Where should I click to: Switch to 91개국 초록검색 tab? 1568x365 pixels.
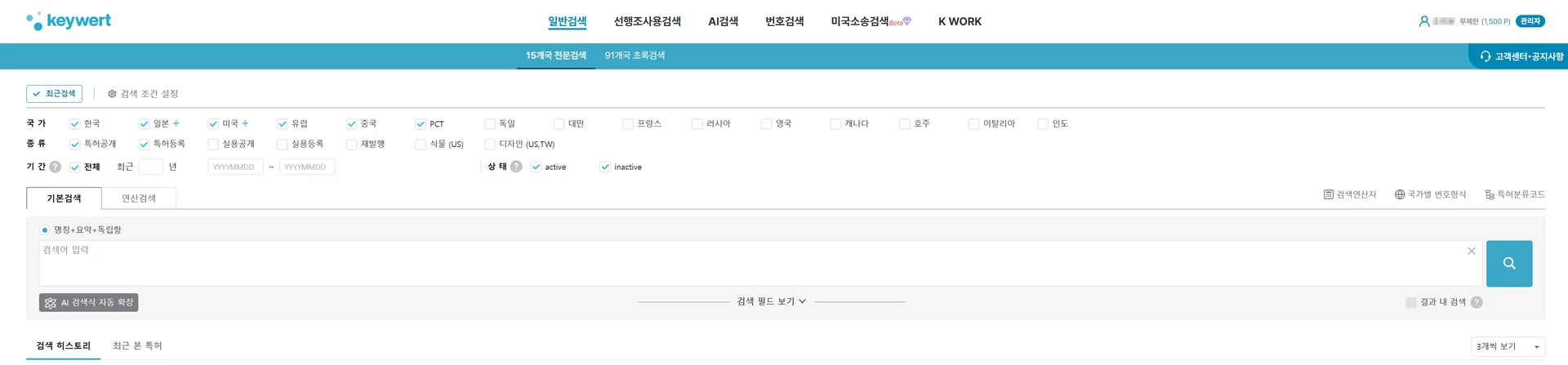point(635,56)
